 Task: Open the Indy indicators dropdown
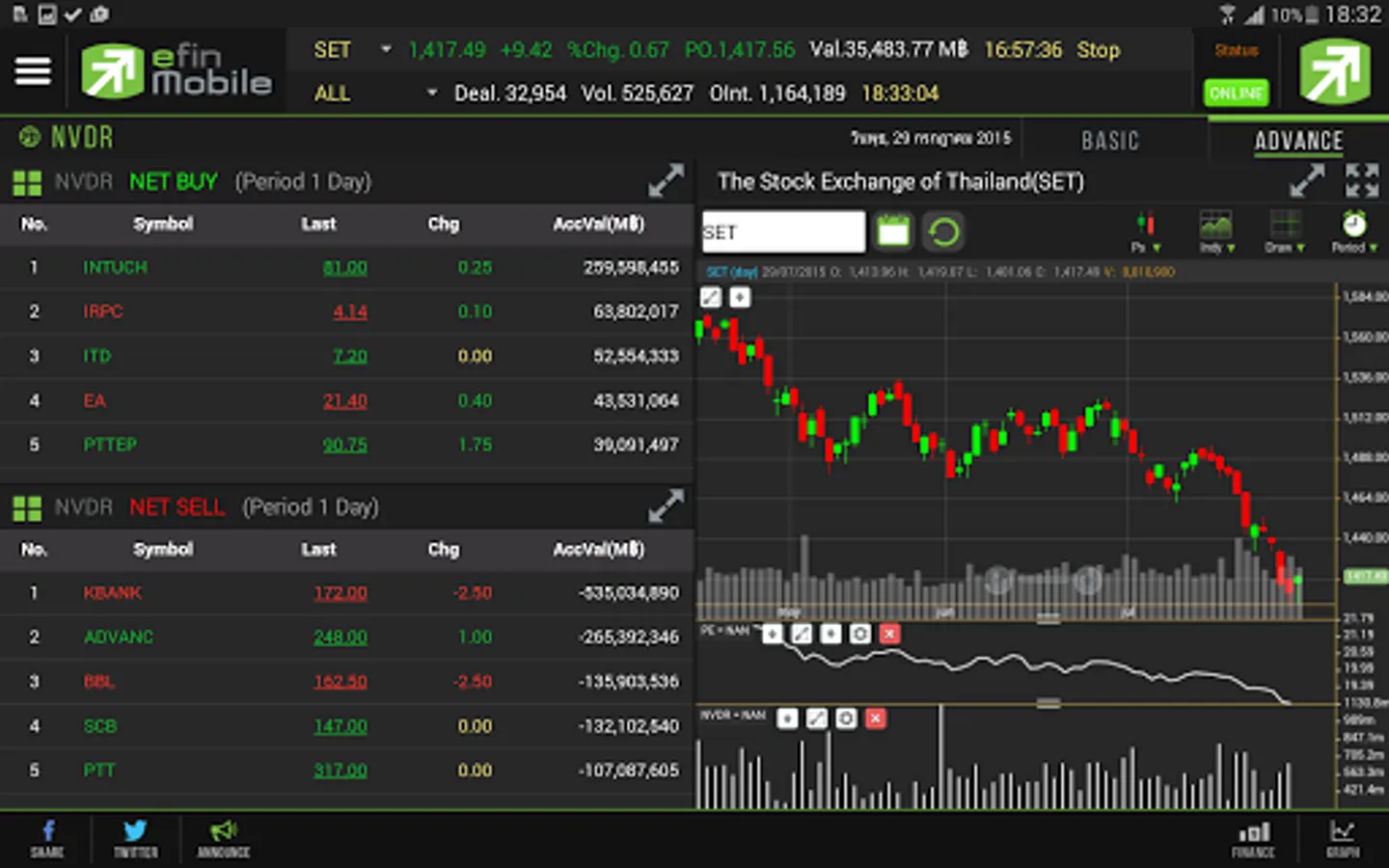(1216, 231)
